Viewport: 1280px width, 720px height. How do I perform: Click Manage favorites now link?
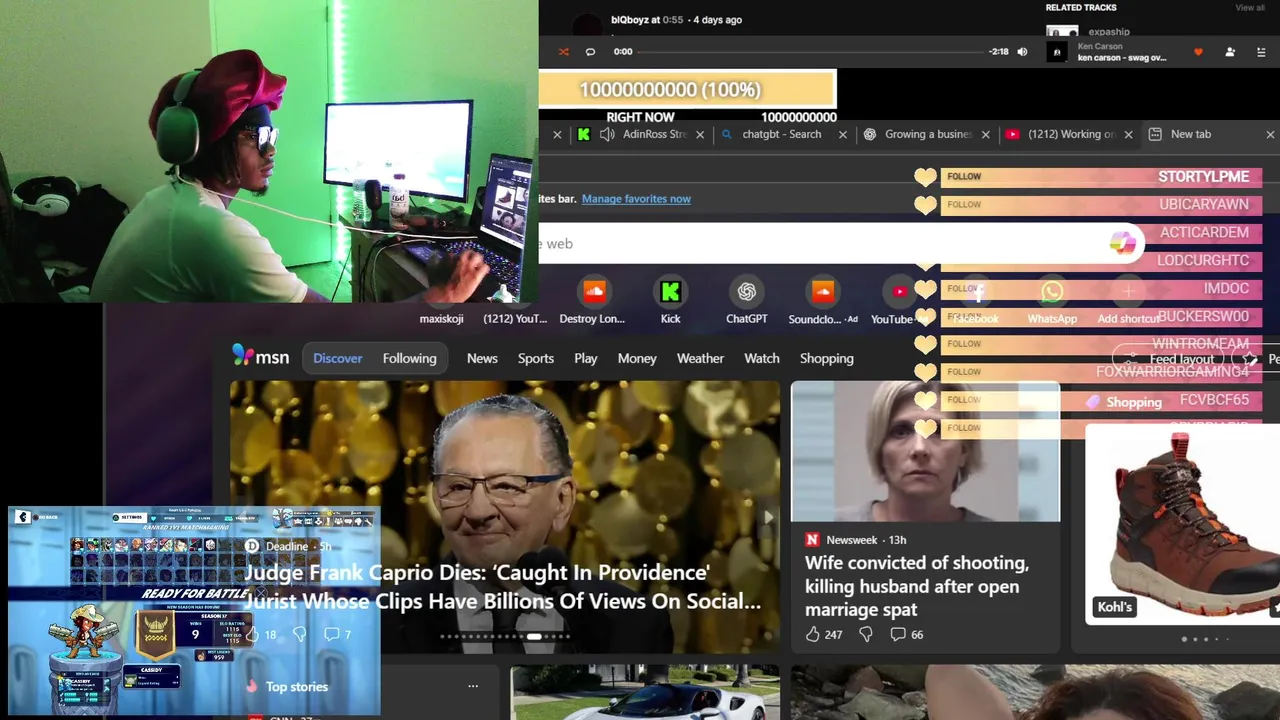coord(636,199)
